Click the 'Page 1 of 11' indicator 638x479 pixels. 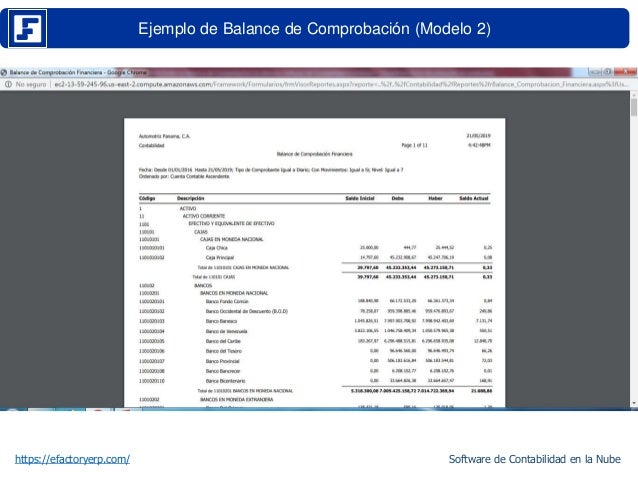point(414,145)
